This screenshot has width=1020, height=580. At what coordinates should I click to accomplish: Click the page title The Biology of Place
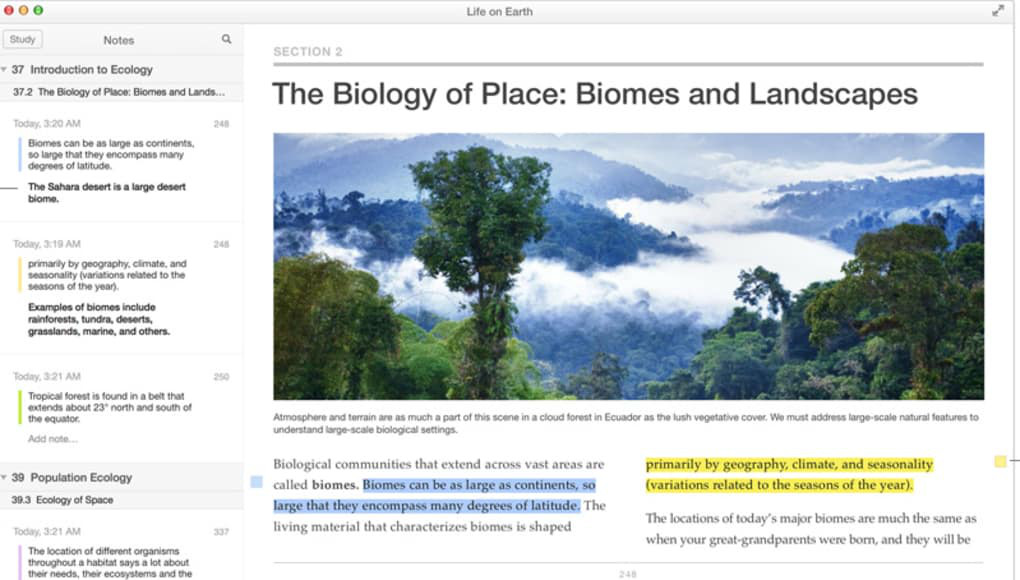595,94
